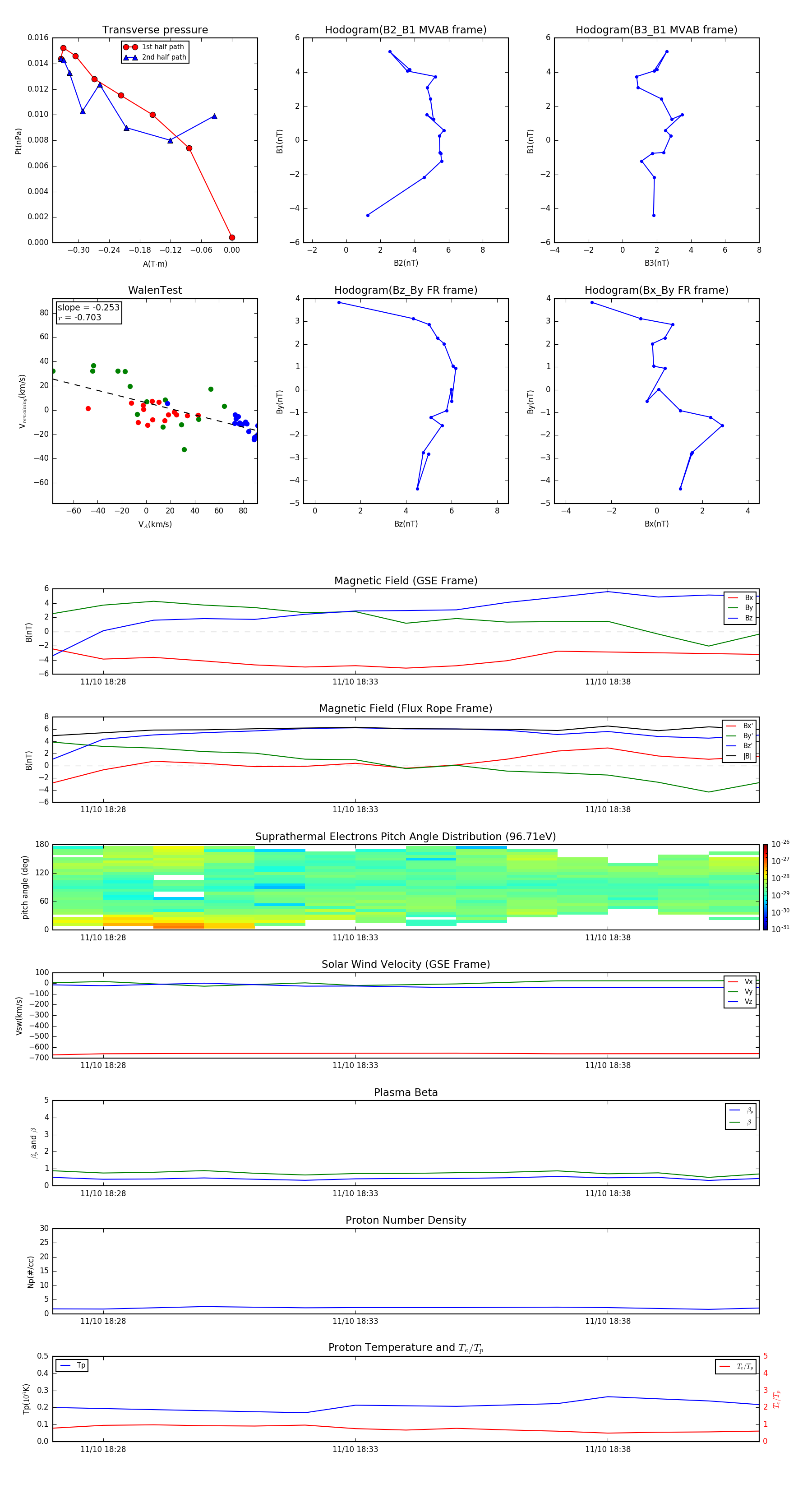812x1489 pixels.
Task: Click the 'Transverse pressure' plot title
Action: [155, 30]
